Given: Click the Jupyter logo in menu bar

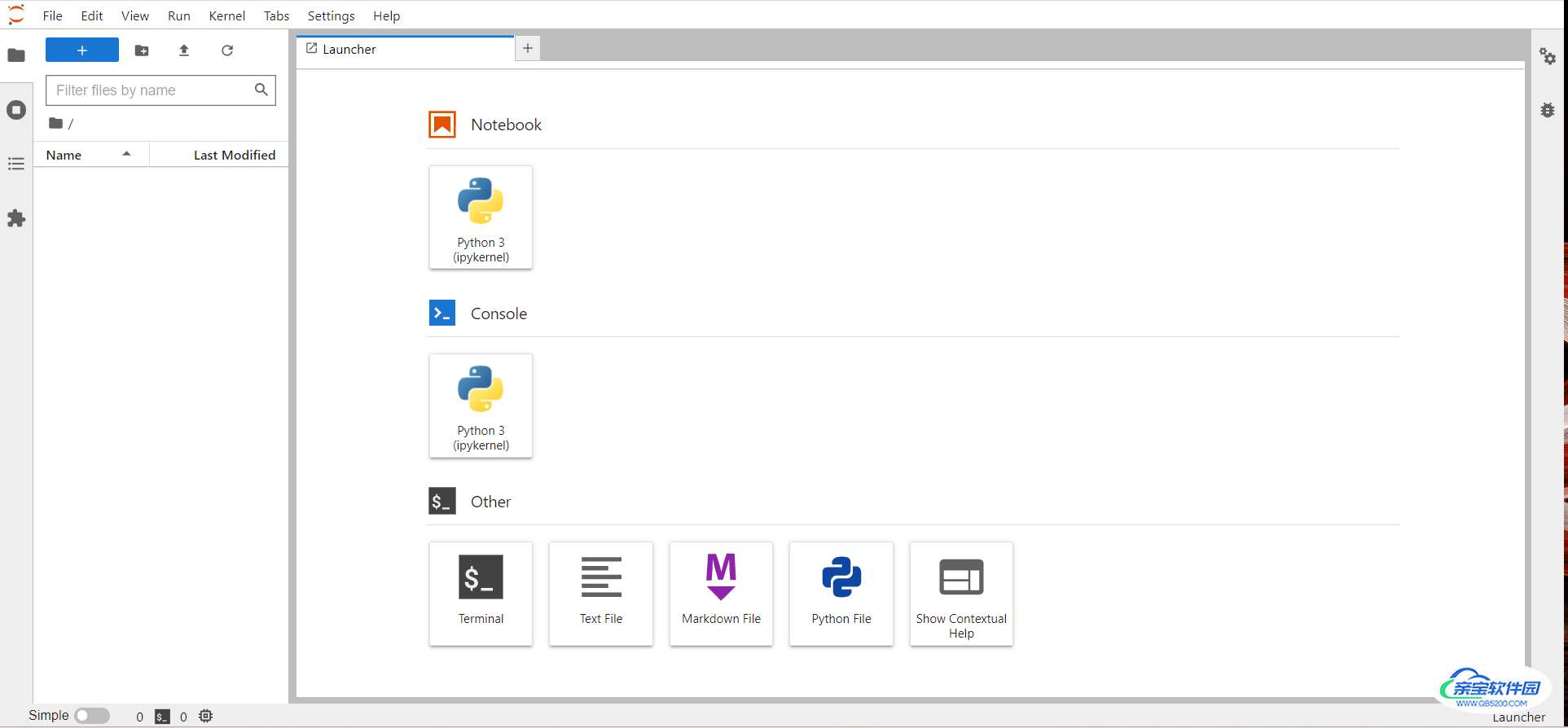Looking at the screenshot, I should pyautogui.click(x=16, y=15).
